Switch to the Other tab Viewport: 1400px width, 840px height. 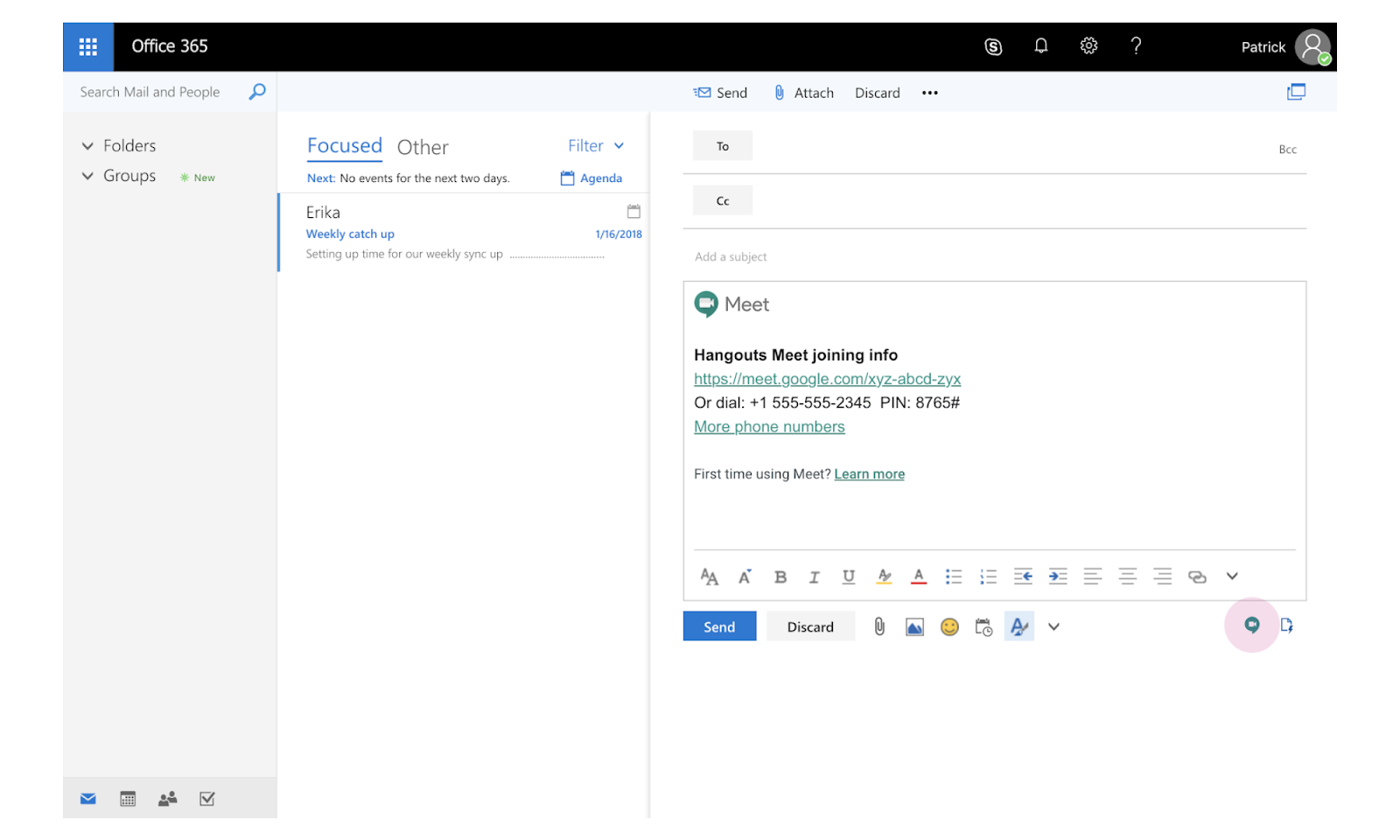423,147
